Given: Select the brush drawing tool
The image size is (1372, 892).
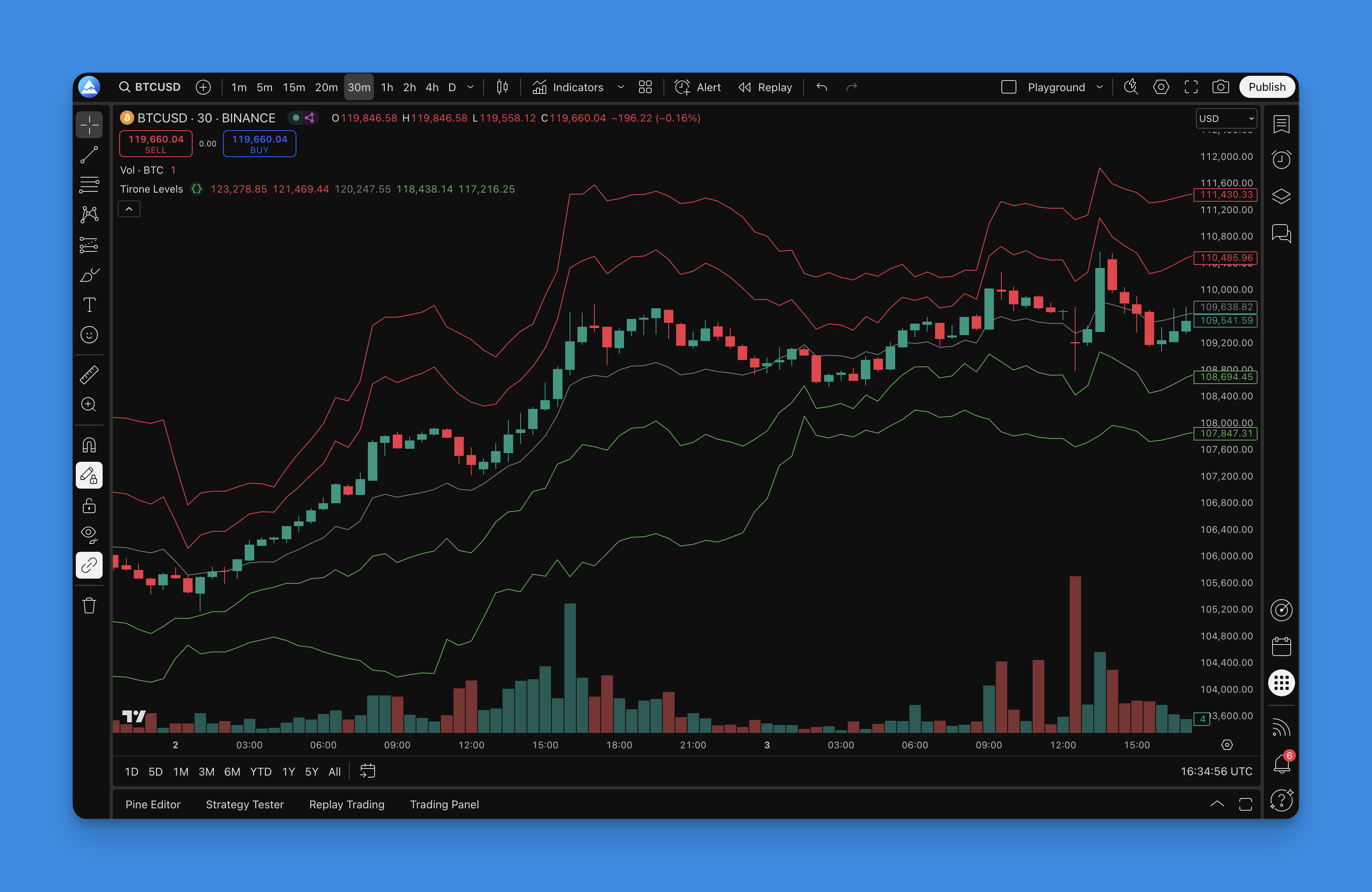Looking at the screenshot, I should pyautogui.click(x=89, y=275).
